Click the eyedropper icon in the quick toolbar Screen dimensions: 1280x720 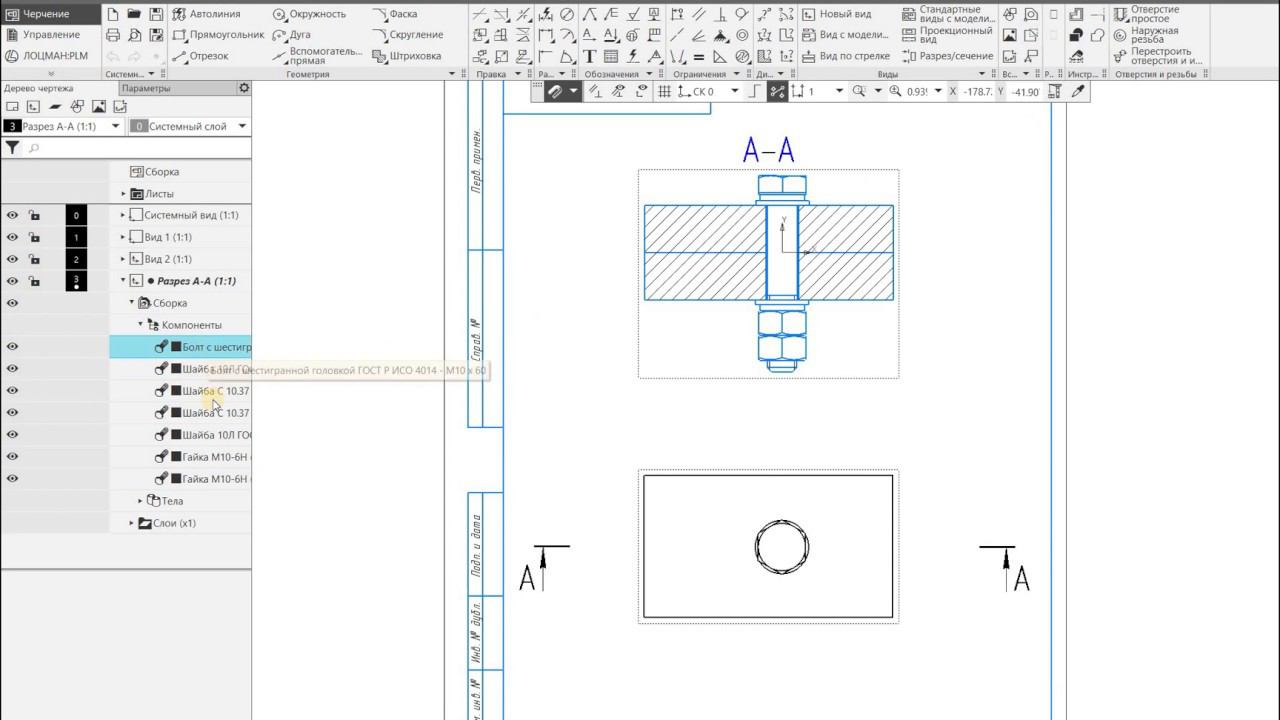[x=1078, y=91]
